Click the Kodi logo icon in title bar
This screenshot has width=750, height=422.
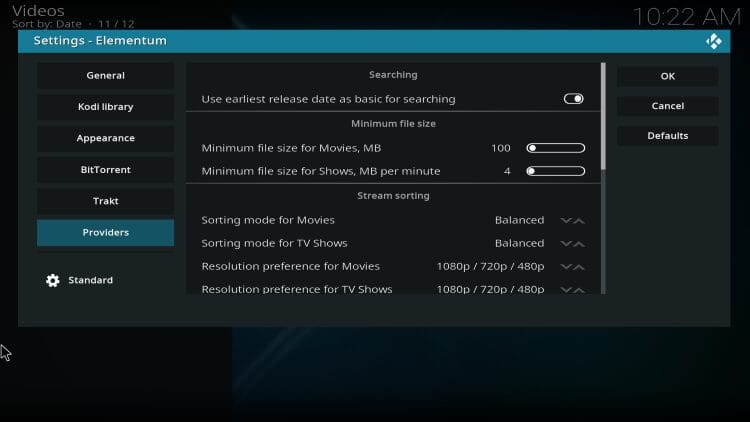coord(714,42)
